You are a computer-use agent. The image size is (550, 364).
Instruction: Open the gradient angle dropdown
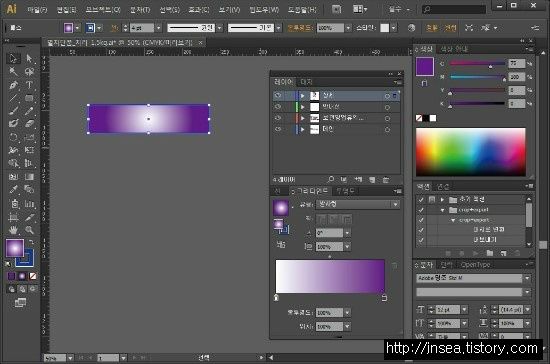[x=347, y=233]
